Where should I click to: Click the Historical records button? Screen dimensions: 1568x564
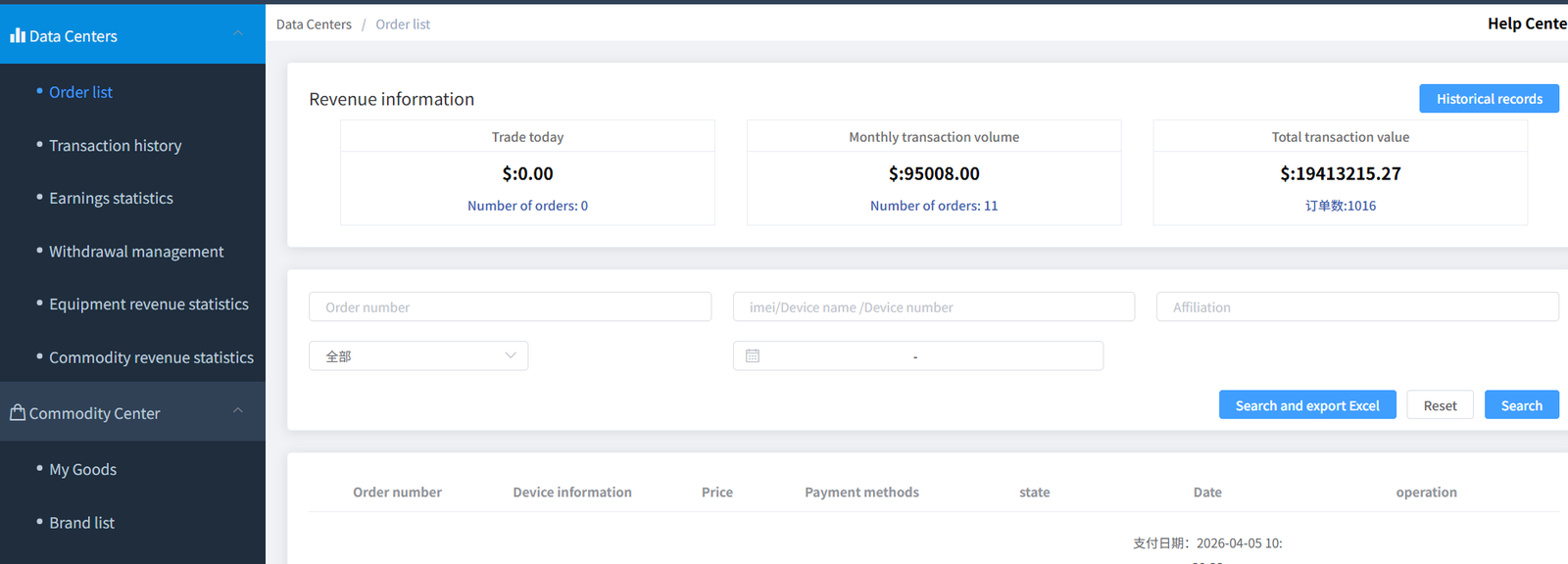[1489, 99]
